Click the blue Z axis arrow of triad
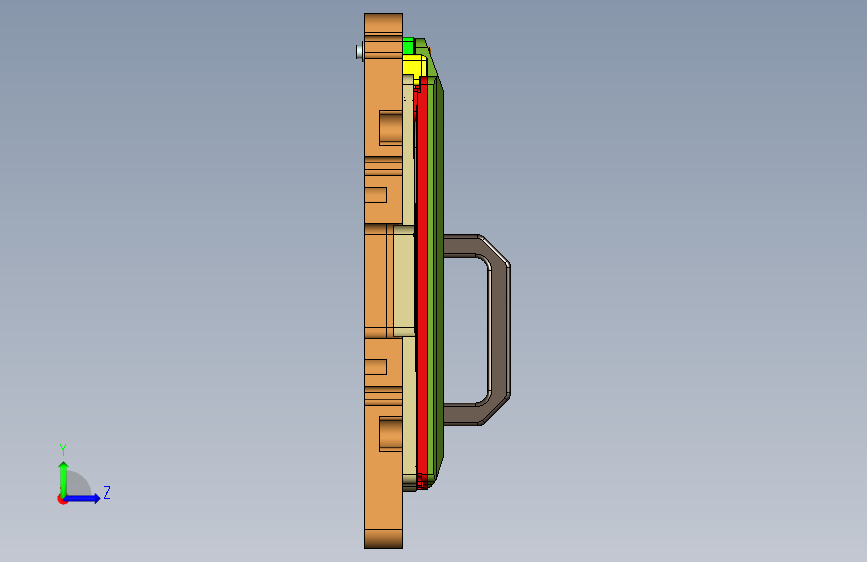 (x=83, y=498)
